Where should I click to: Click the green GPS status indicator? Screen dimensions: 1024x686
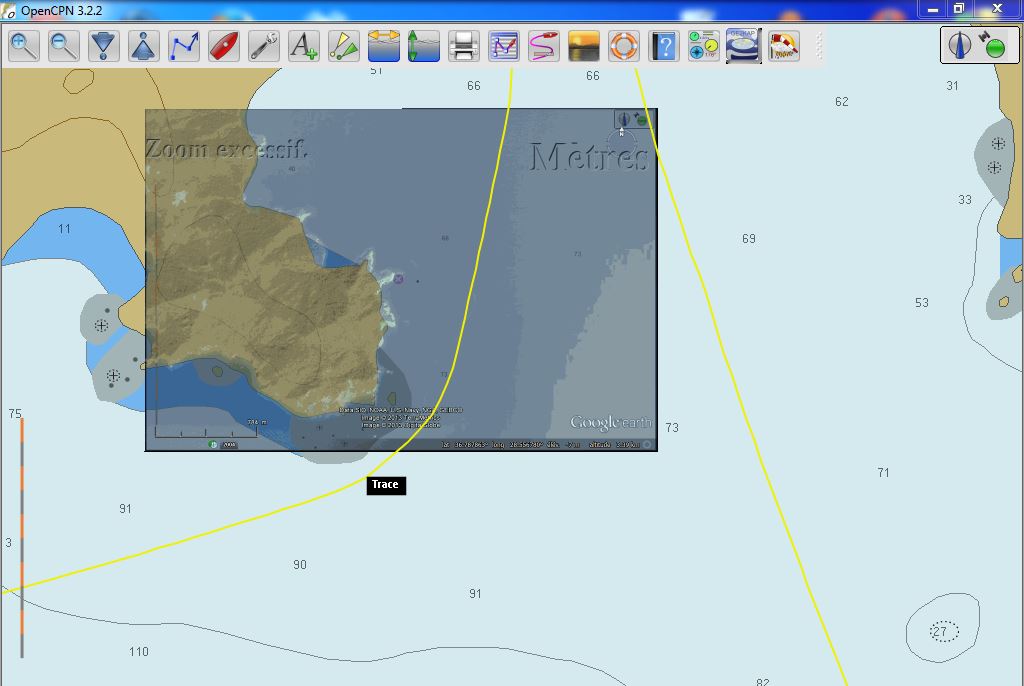tap(995, 48)
